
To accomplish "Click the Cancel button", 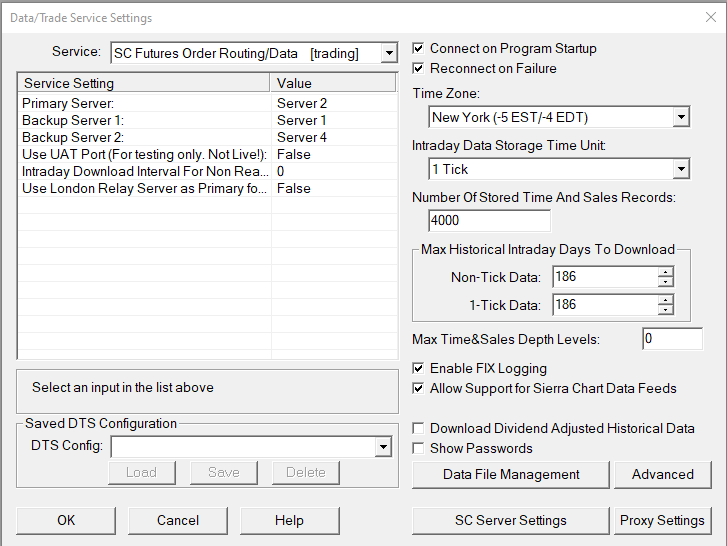I will click(178, 521).
